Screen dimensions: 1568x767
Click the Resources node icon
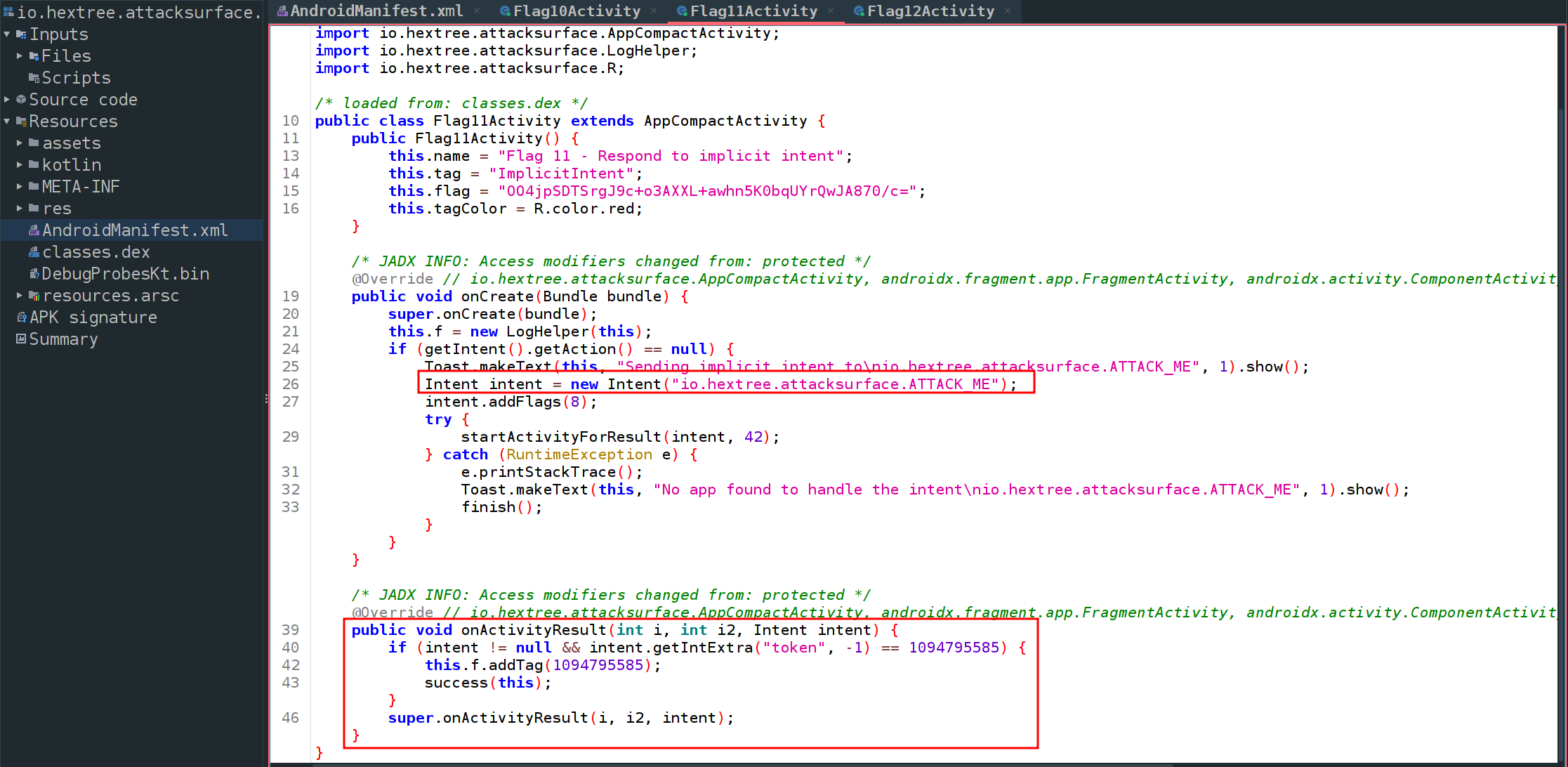pyautogui.click(x=21, y=121)
